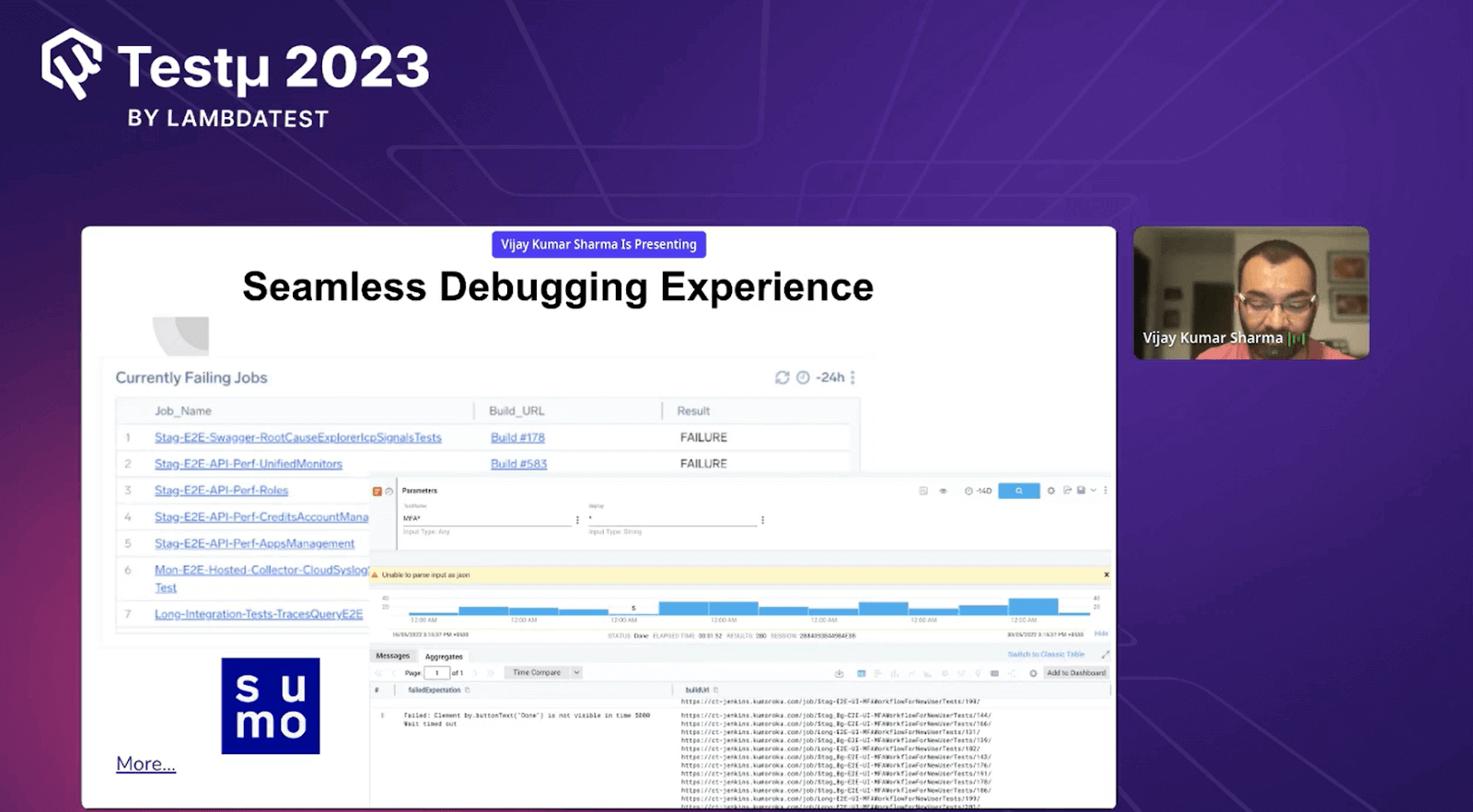Click the tallest rightmost histogram bar

pyautogui.click(x=1033, y=606)
